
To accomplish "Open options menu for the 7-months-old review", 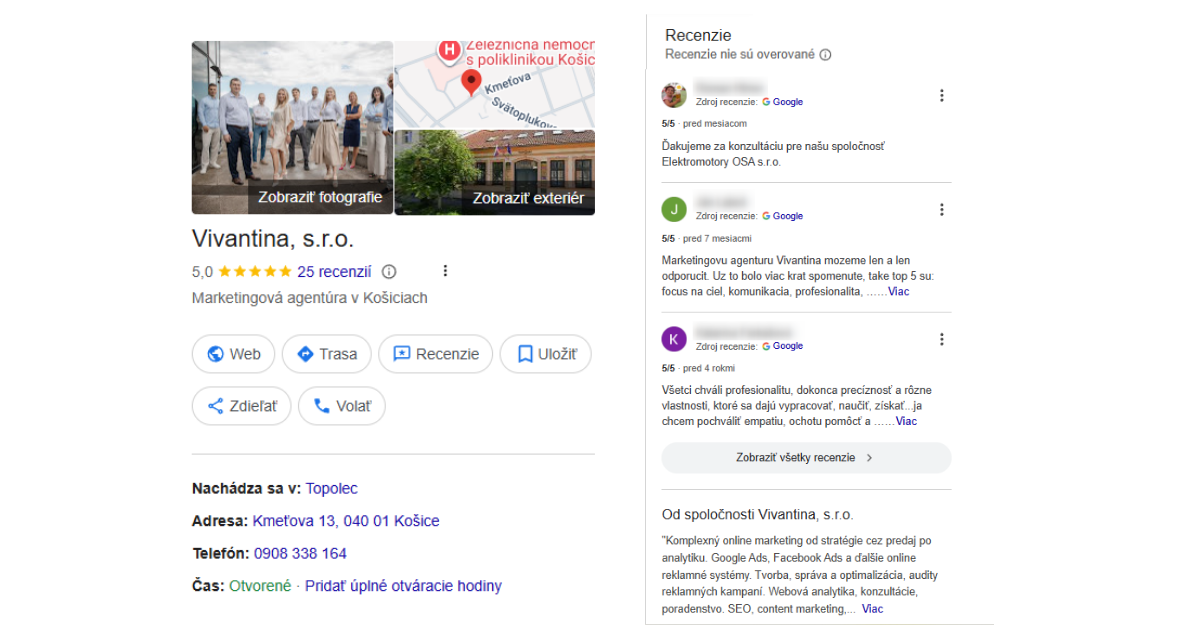I will click(941, 210).
